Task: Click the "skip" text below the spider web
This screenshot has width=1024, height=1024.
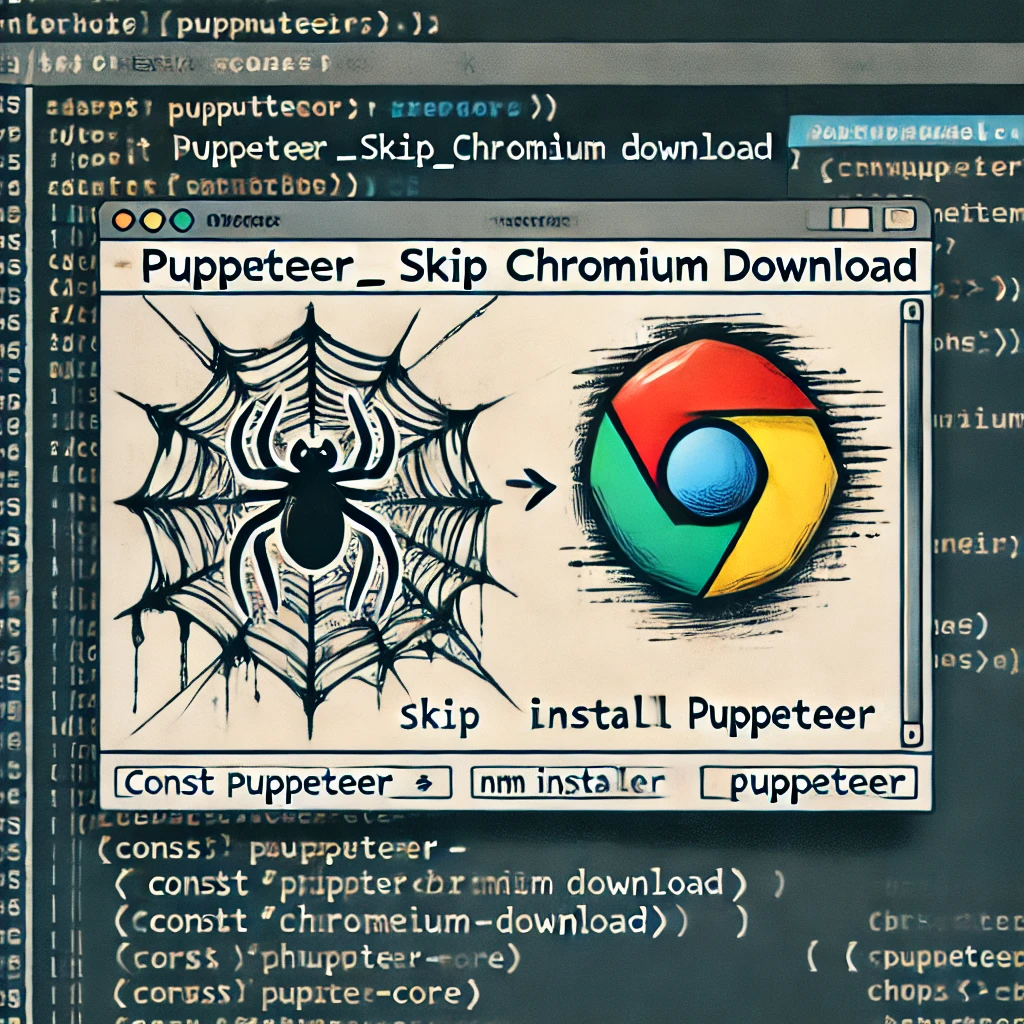Action: (x=439, y=717)
